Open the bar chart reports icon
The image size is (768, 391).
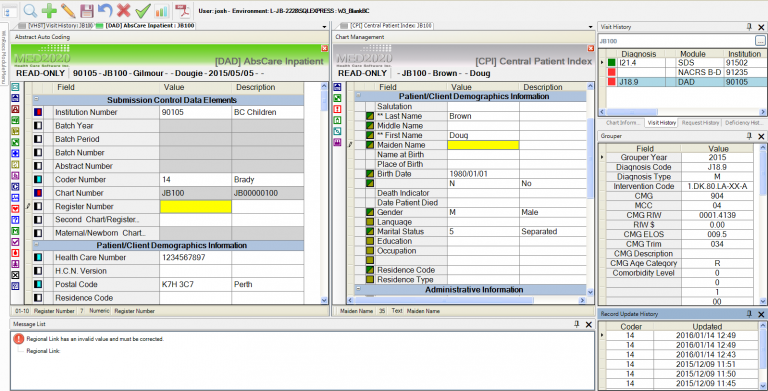[161, 10]
